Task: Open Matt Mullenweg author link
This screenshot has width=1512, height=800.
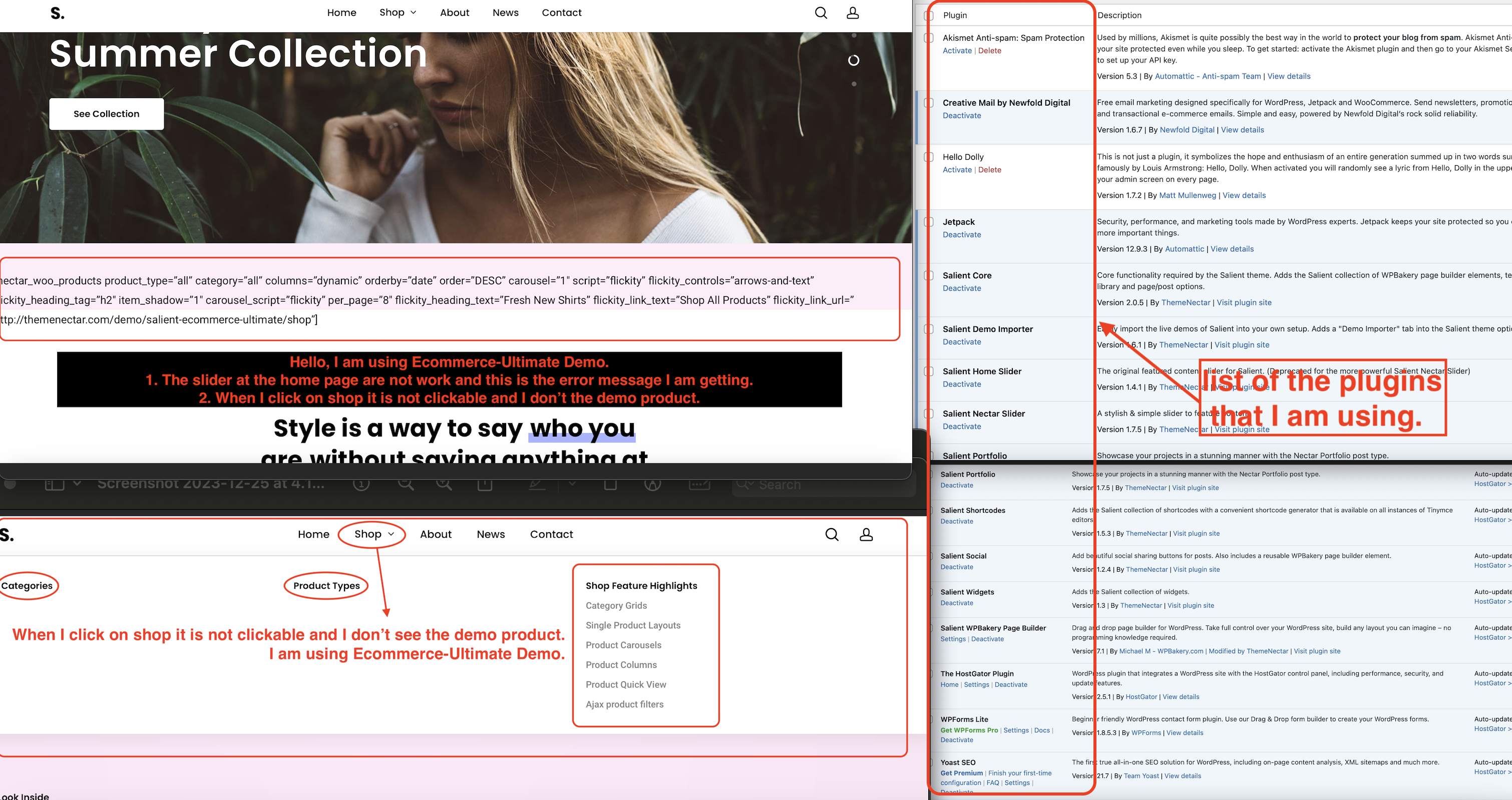Action: click(1188, 195)
